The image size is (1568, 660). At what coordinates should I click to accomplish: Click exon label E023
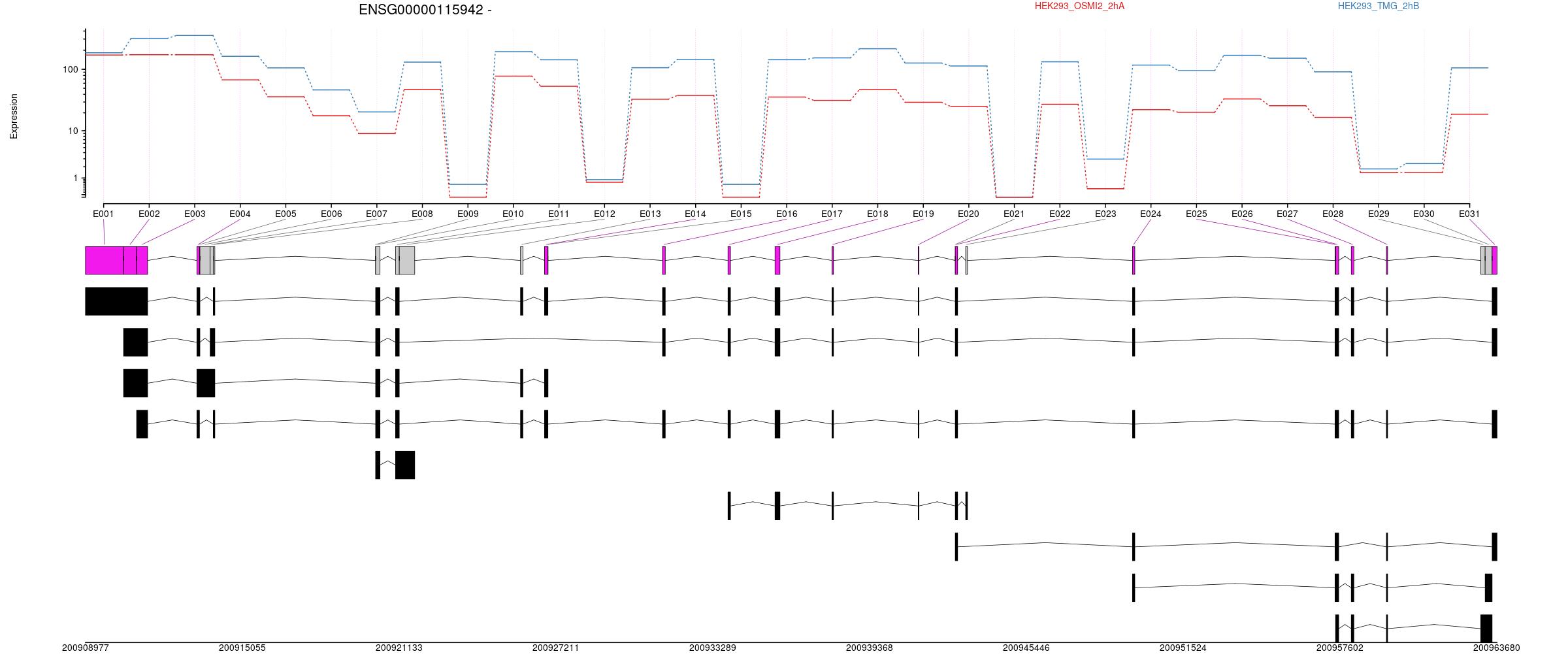pos(1105,214)
